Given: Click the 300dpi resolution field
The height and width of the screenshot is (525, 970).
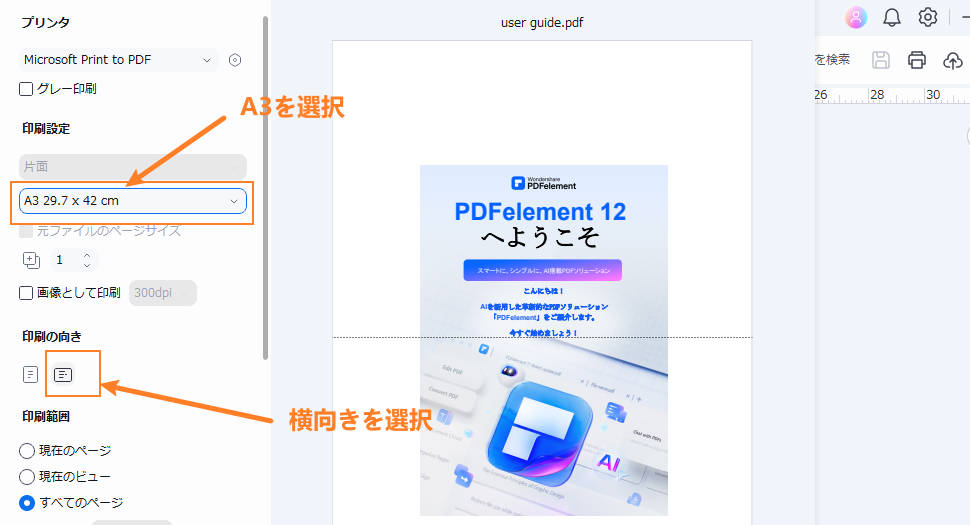Looking at the screenshot, I should tap(163, 292).
